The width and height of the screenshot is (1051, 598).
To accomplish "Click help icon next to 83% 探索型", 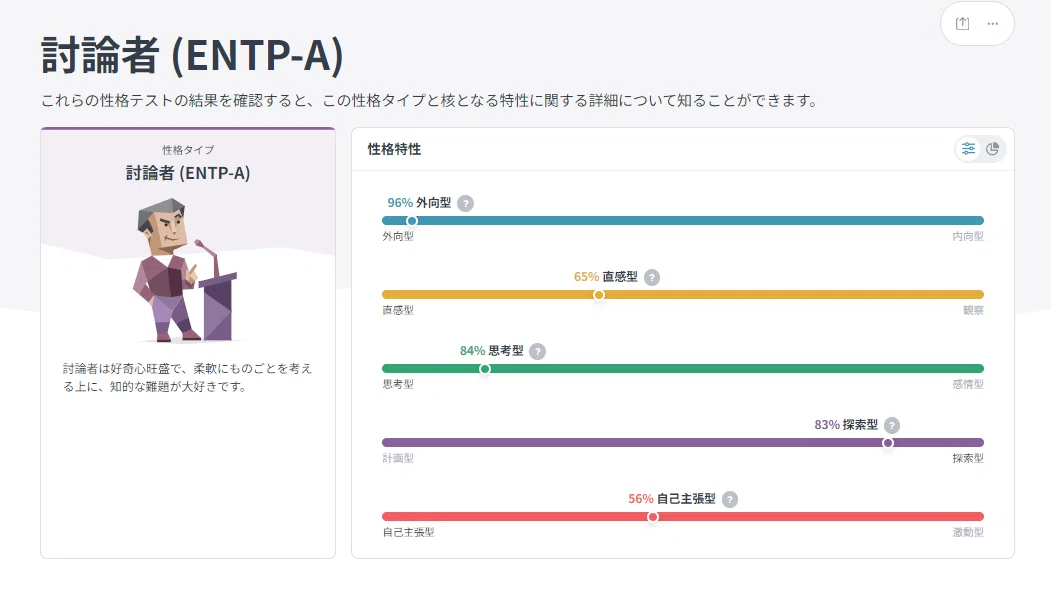I will (891, 425).
